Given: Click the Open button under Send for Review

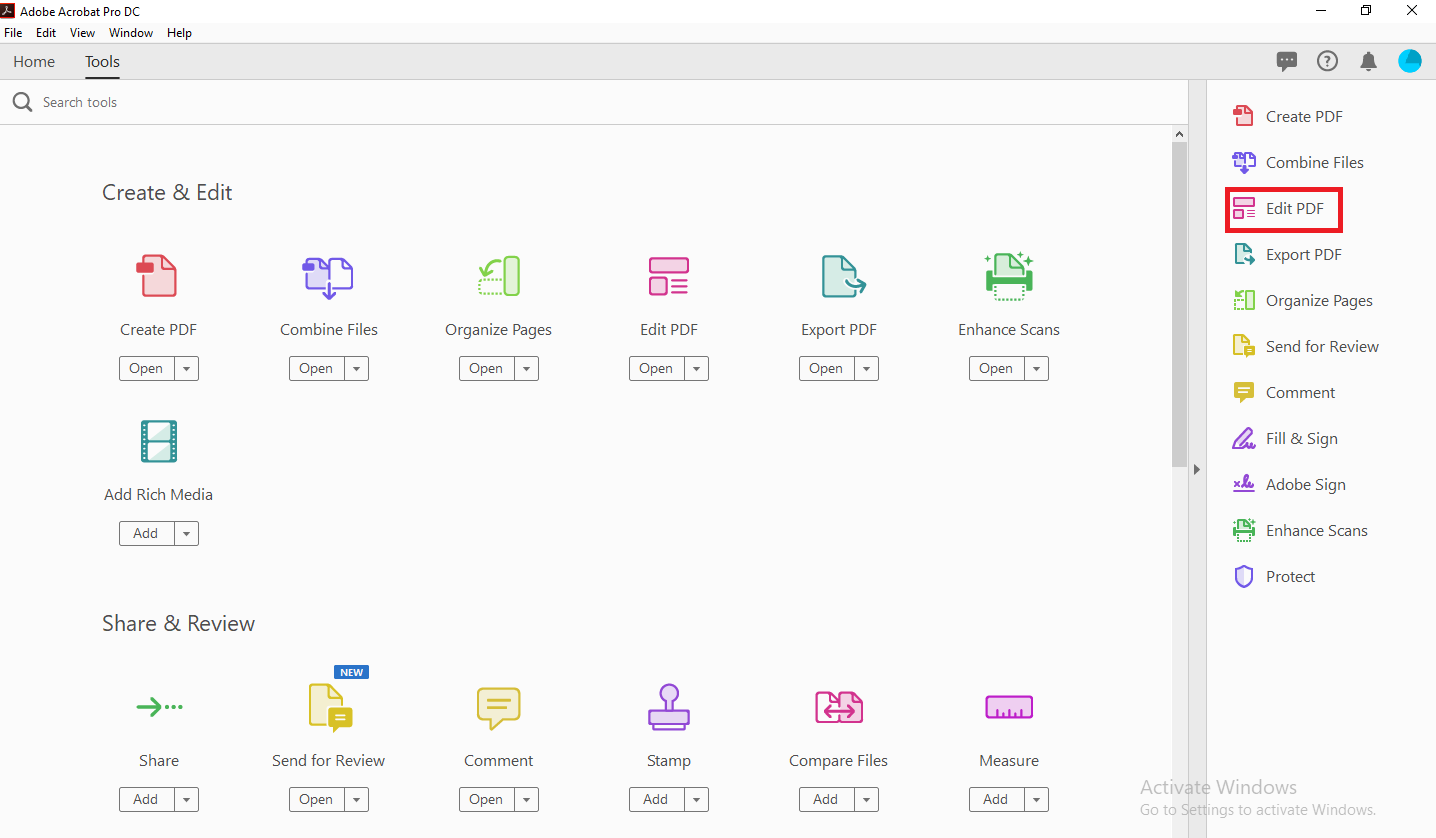Looking at the screenshot, I should (x=316, y=799).
